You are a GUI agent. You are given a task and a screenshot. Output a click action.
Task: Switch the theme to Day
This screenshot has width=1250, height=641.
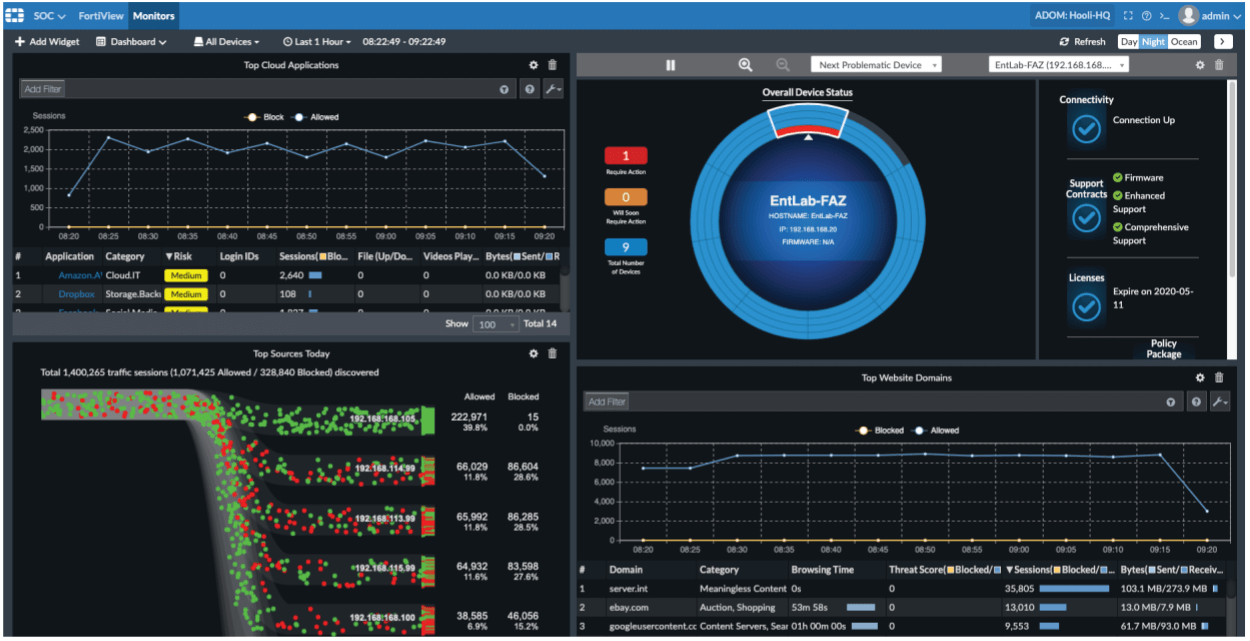pyautogui.click(x=1127, y=41)
